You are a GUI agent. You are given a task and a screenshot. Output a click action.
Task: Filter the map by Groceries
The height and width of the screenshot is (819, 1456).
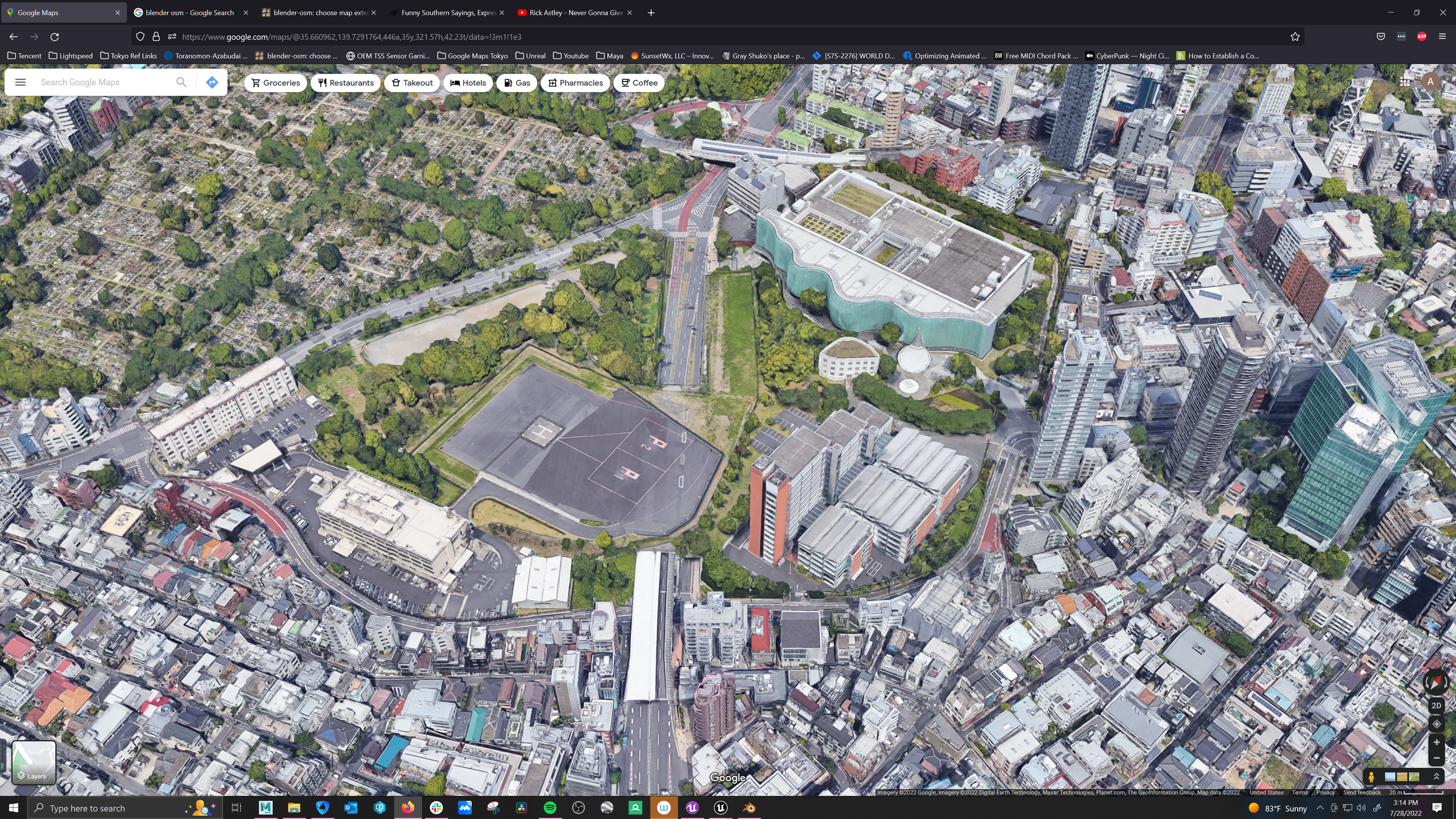[275, 83]
